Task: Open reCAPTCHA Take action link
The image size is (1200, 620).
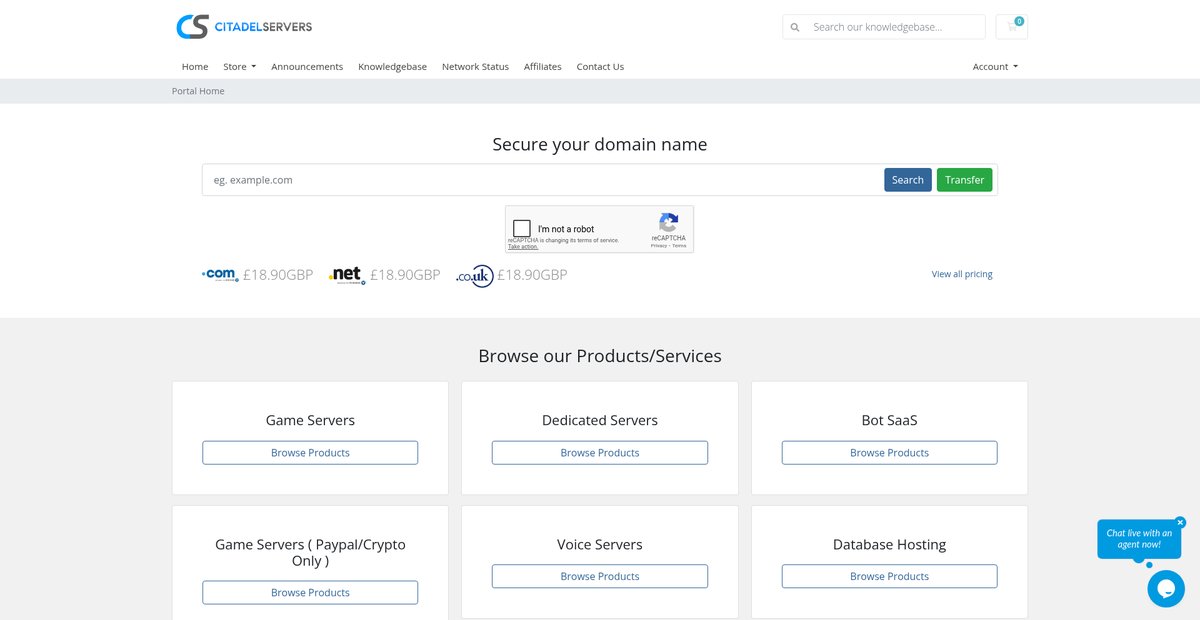Action: [522, 247]
